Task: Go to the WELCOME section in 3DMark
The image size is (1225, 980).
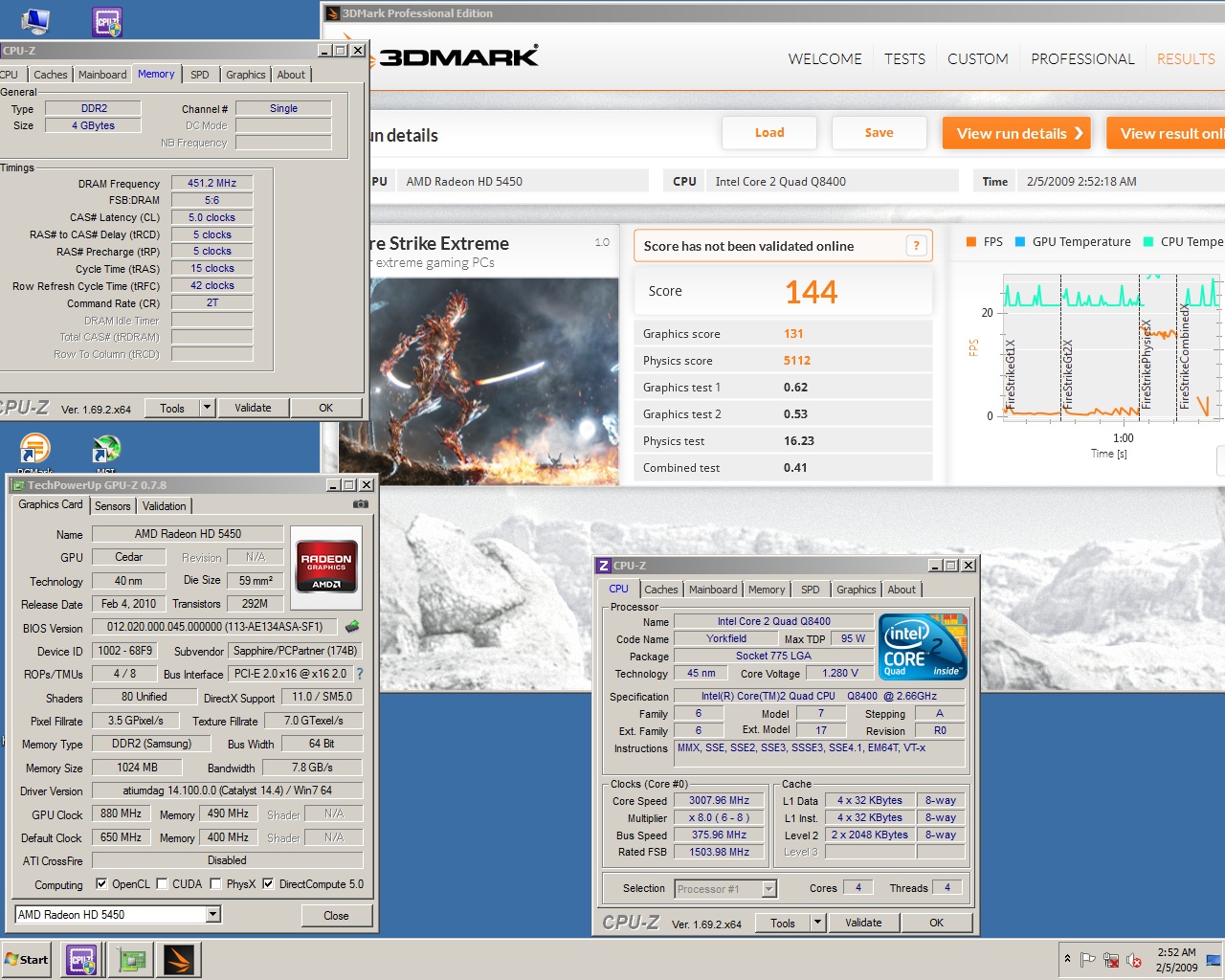Action: tap(825, 58)
